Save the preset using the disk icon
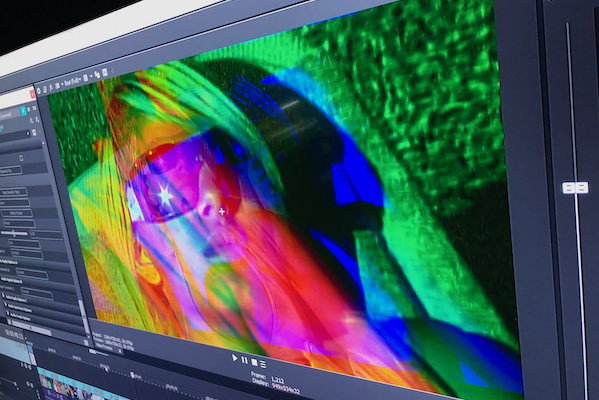 (x=34, y=133)
